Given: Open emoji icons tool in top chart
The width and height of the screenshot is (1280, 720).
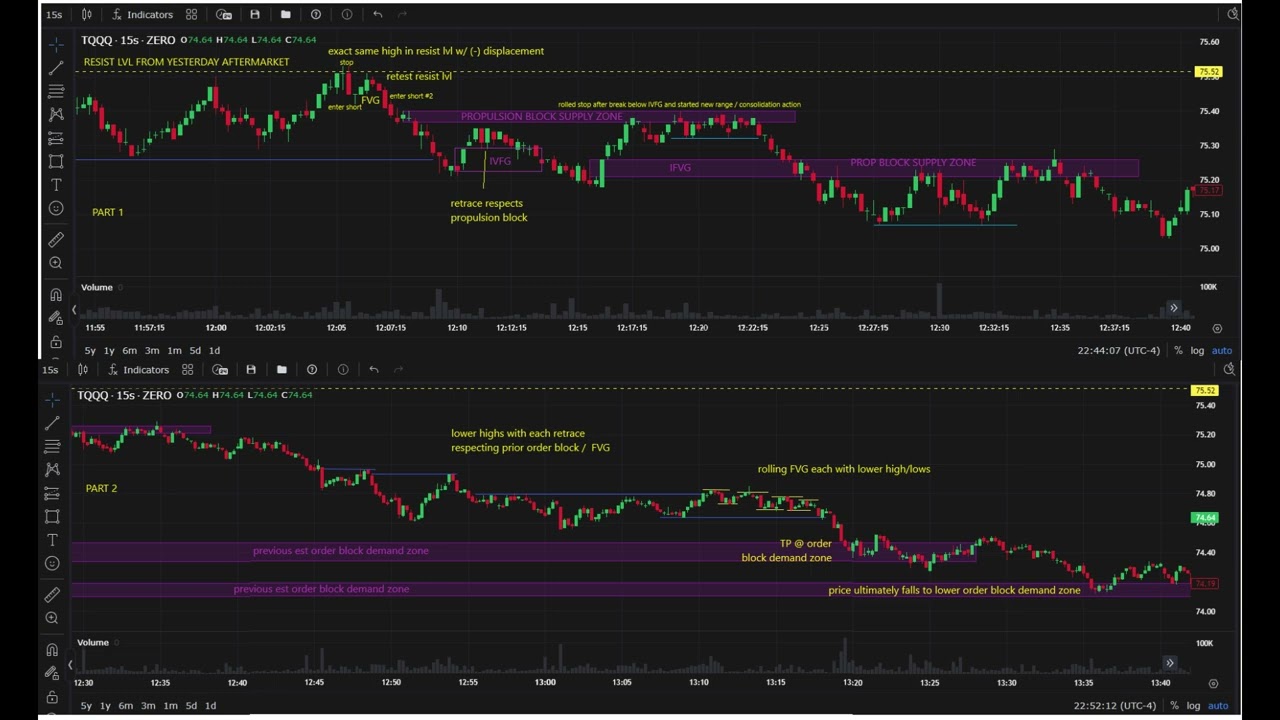Looking at the screenshot, I should tap(56, 208).
